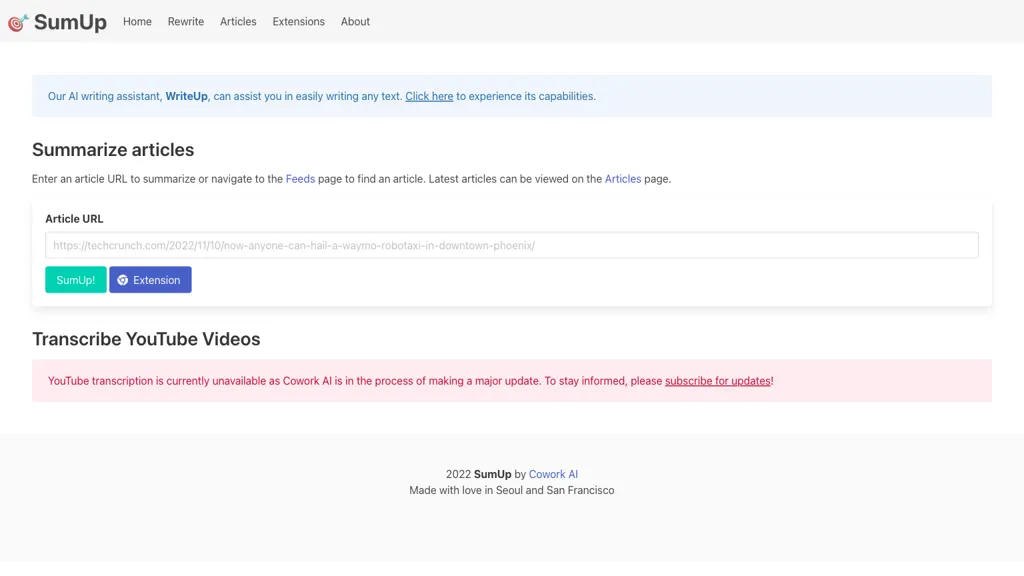Click the Articles link in the description
The height and width of the screenshot is (576, 1024).
point(622,179)
